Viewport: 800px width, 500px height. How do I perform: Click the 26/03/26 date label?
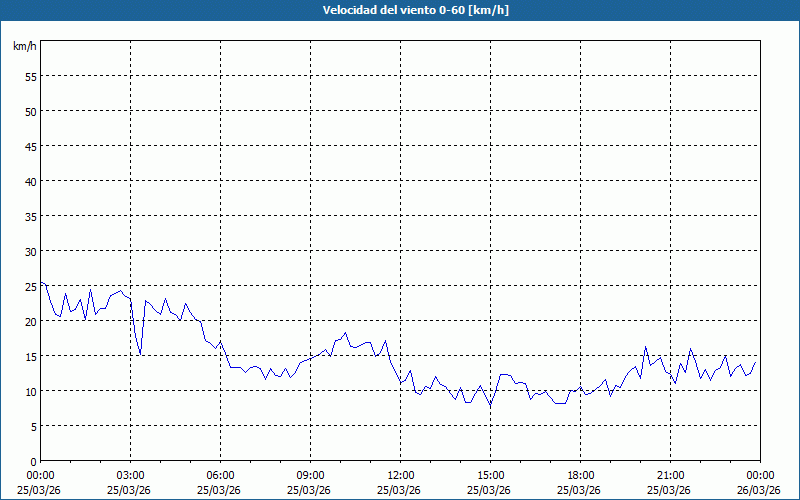point(760,489)
